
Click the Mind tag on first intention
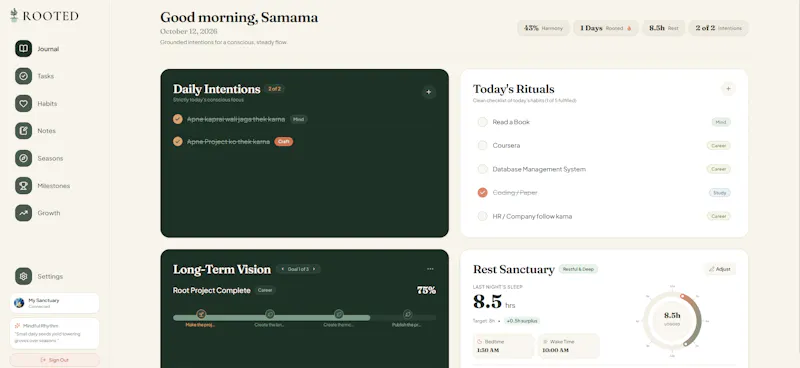pos(298,119)
